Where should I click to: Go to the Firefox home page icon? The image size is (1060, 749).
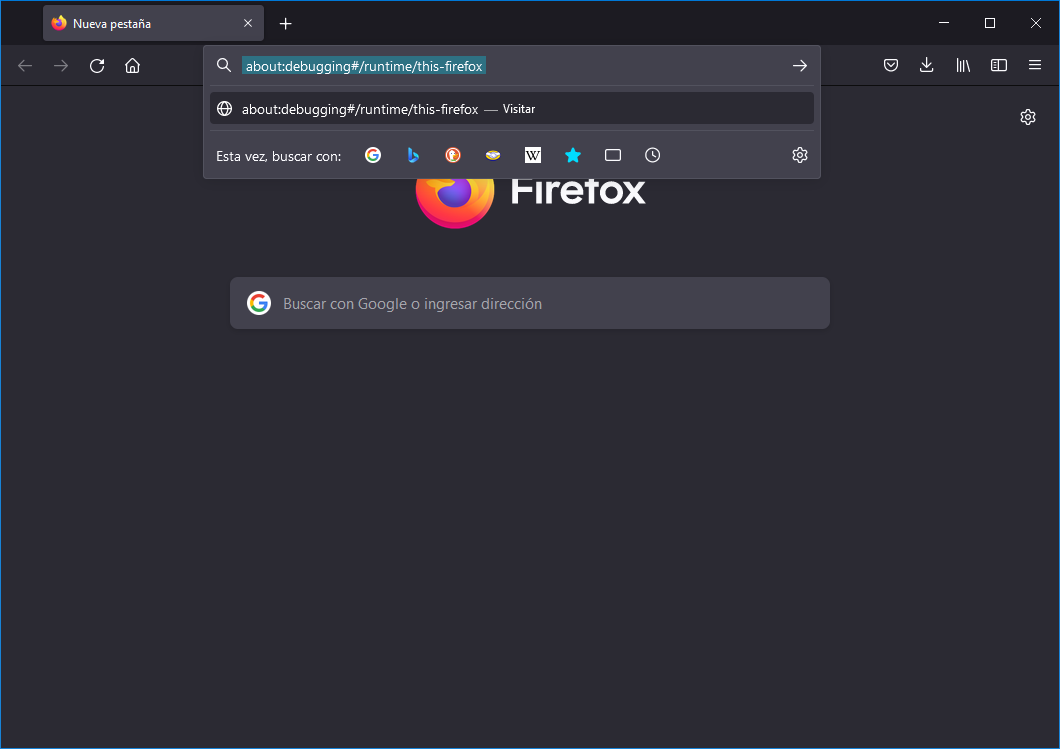[132, 66]
